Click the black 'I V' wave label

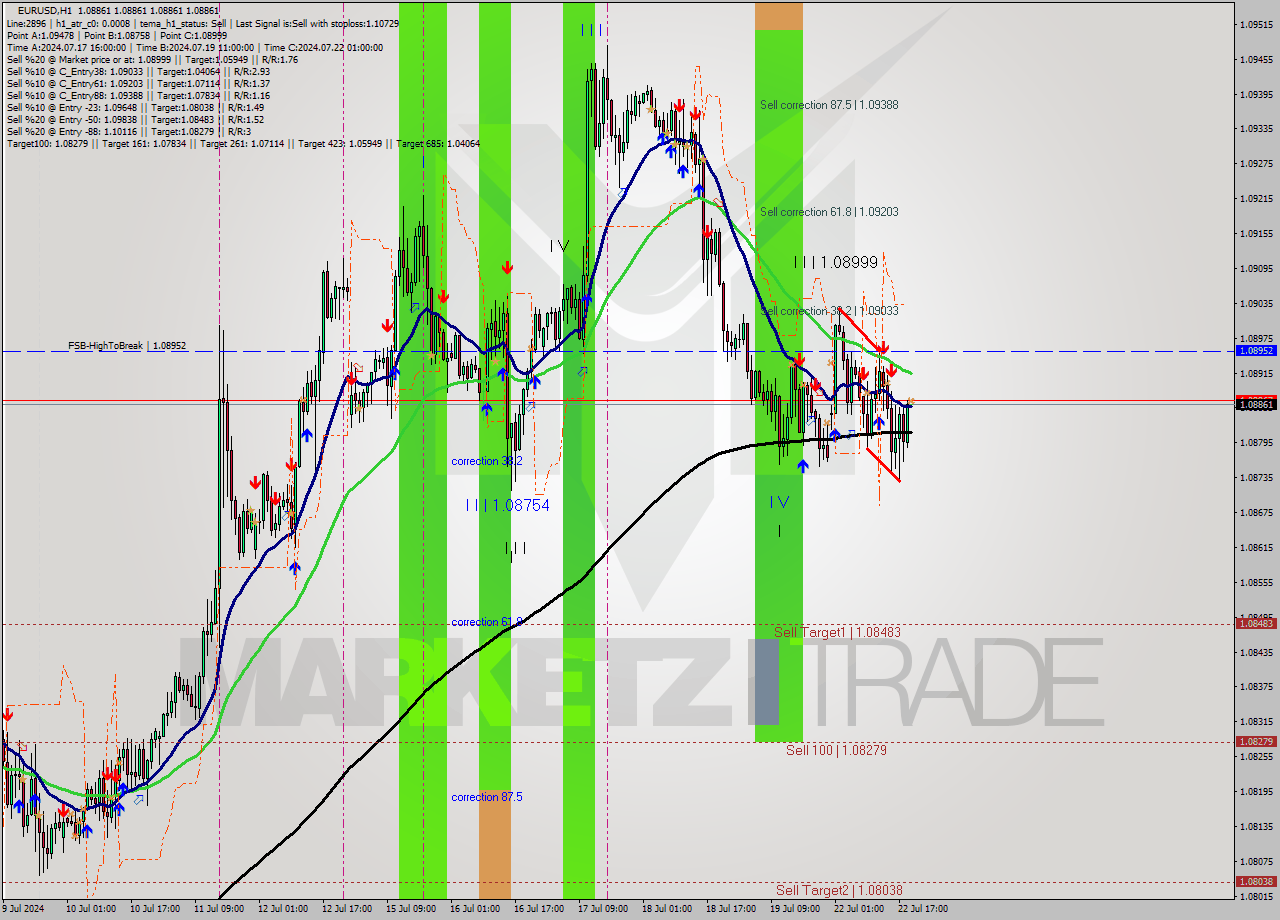(559, 246)
